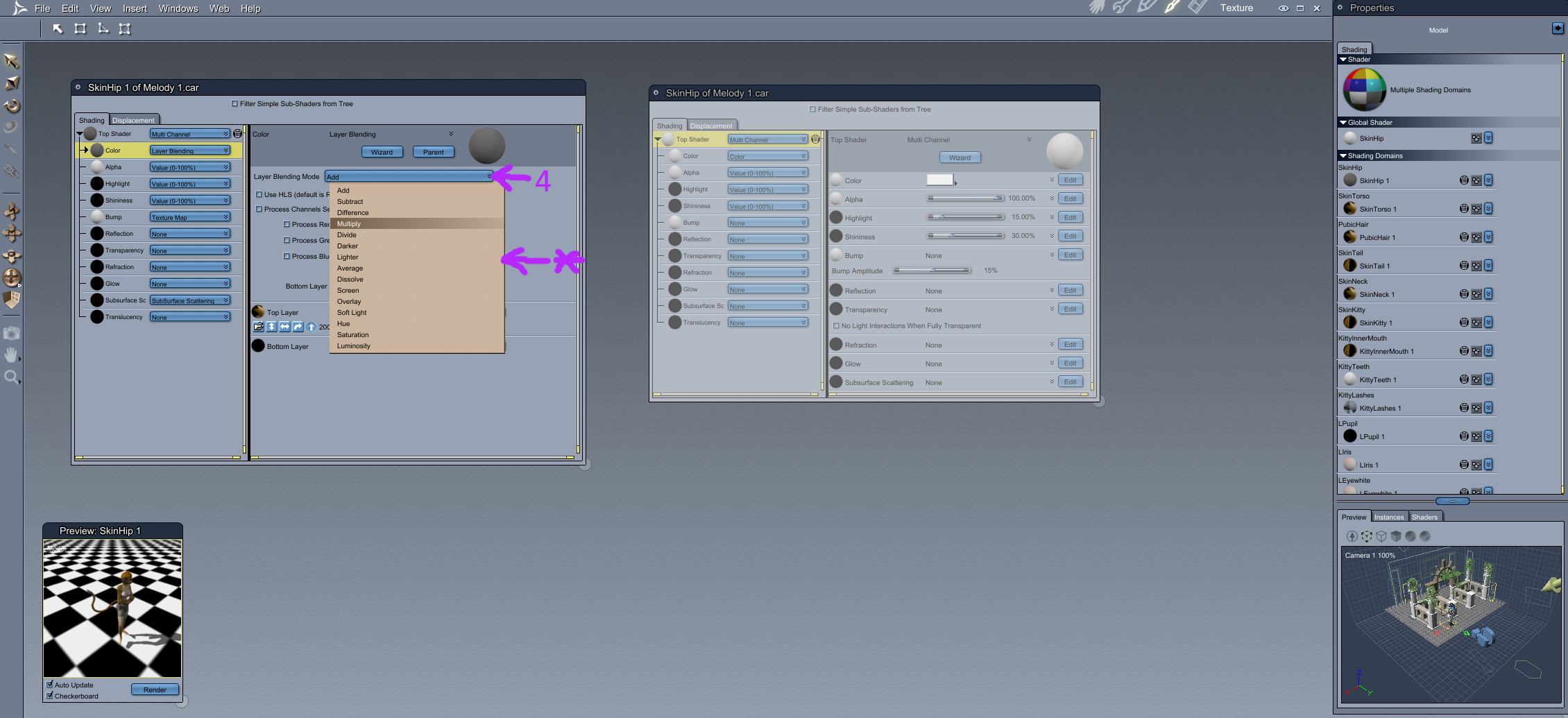Open Subsurface Scattering channel dropdown in SkinHip 1

click(x=189, y=300)
